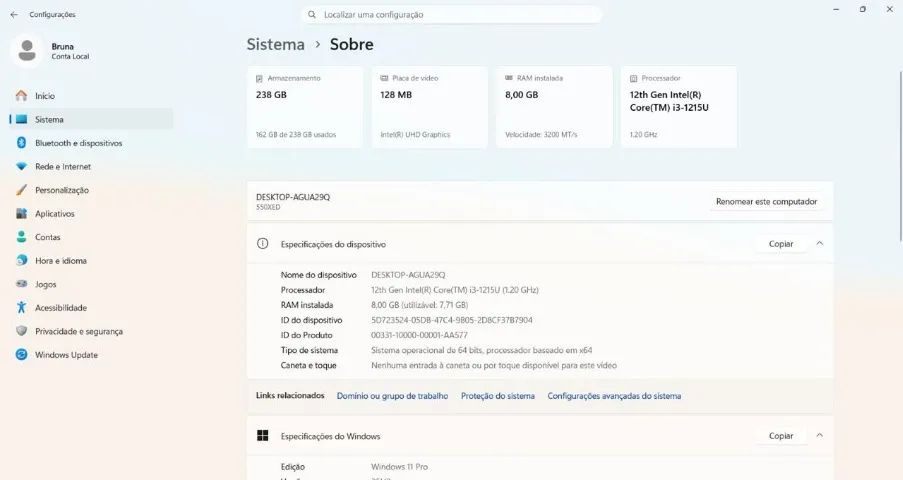903x480 pixels.
Task: Click Sistema in the breadcrumb
Action: pyautogui.click(x=275, y=44)
